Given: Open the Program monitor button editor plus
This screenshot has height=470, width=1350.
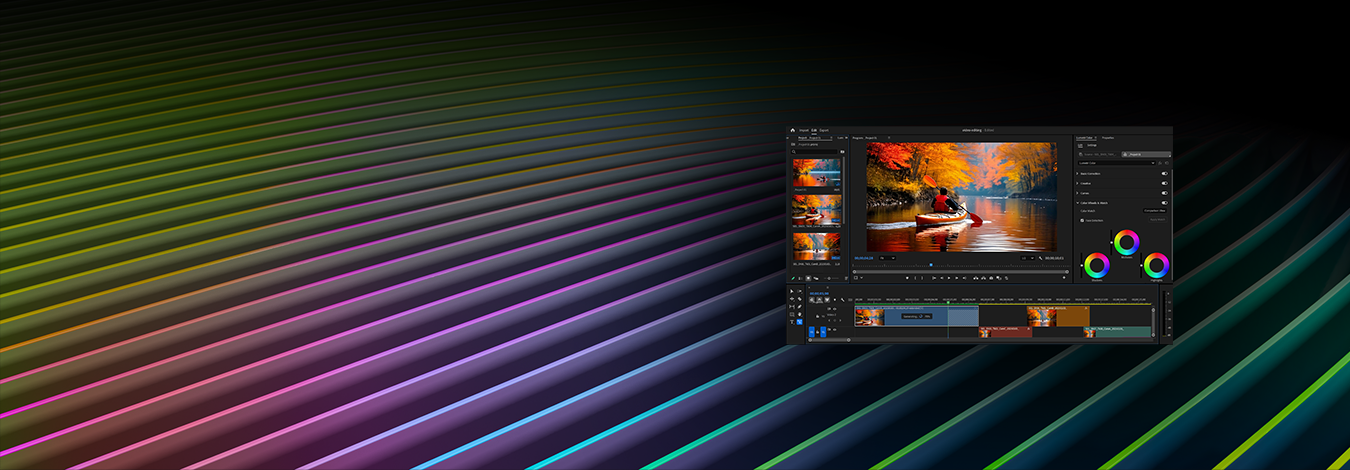Looking at the screenshot, I should point(1064,278).
